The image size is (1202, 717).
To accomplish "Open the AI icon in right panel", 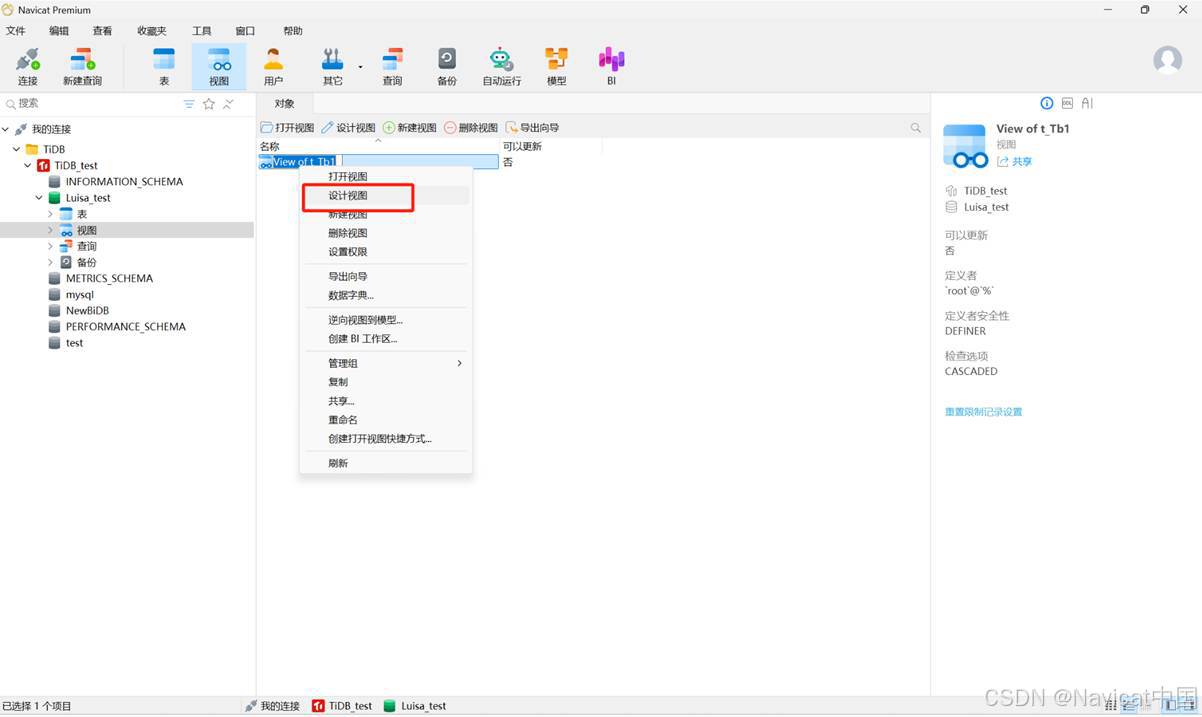I will pos(1087,103).
